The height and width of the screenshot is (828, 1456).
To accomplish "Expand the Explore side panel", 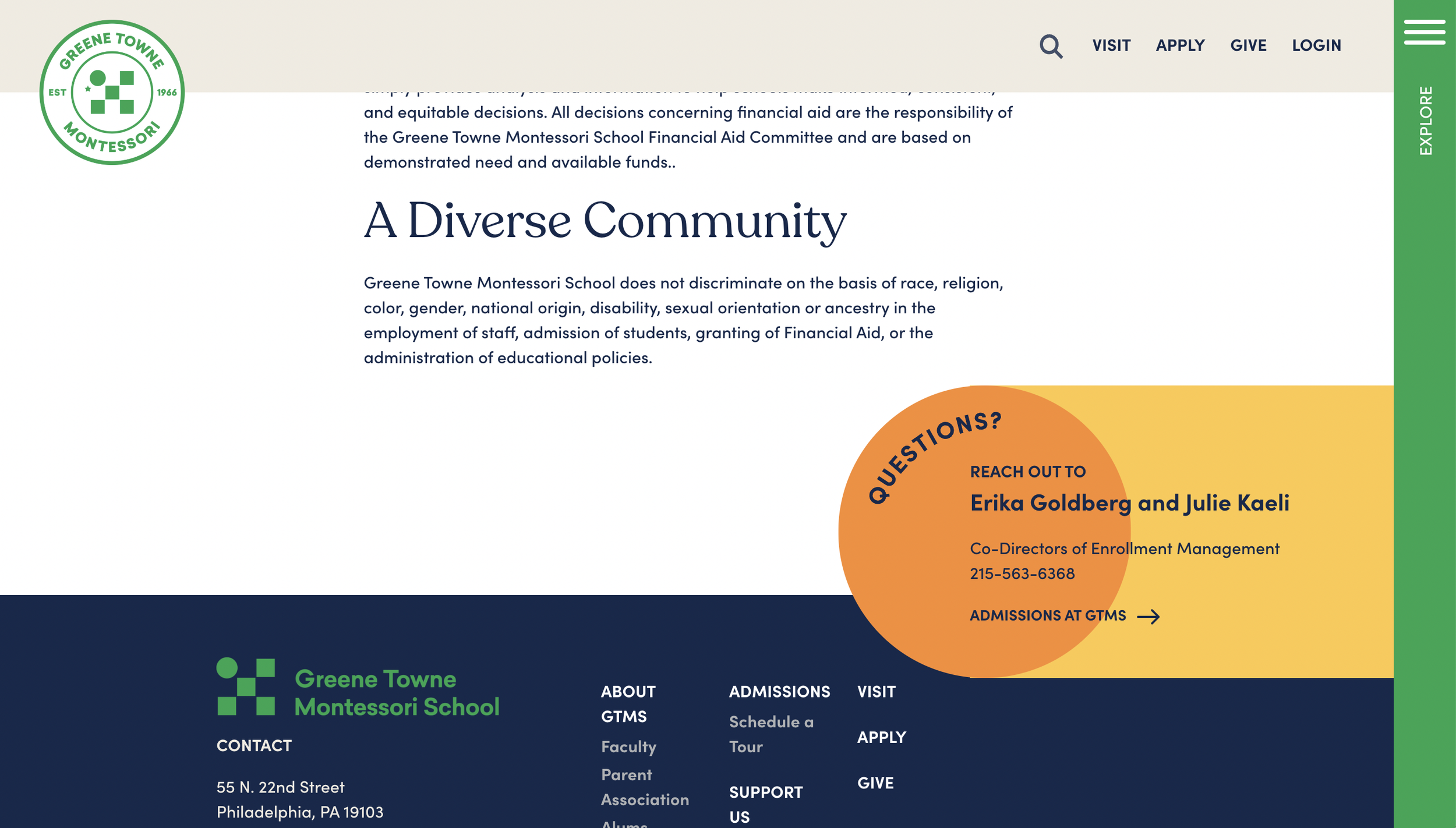I will coord(1425,121).
